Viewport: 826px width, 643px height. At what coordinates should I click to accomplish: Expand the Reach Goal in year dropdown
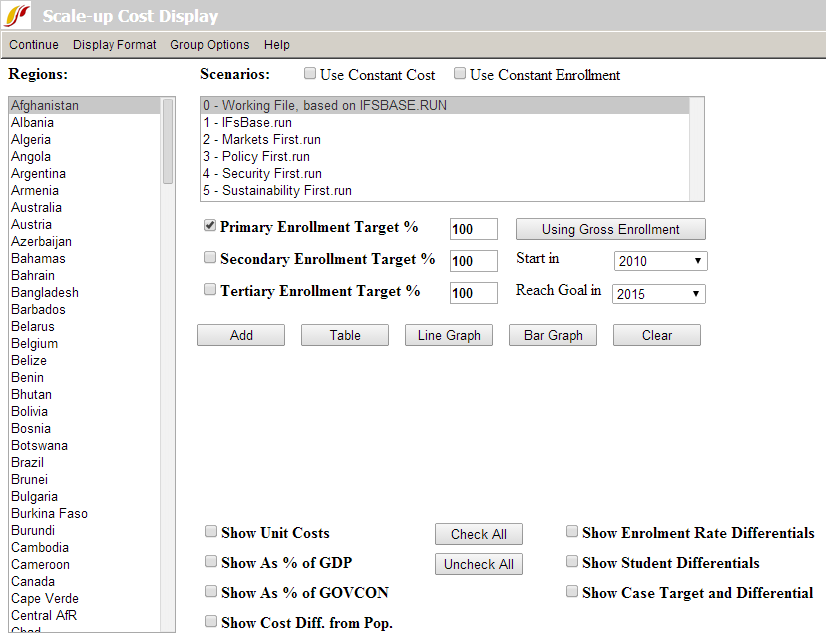click(x=660, y=294)
